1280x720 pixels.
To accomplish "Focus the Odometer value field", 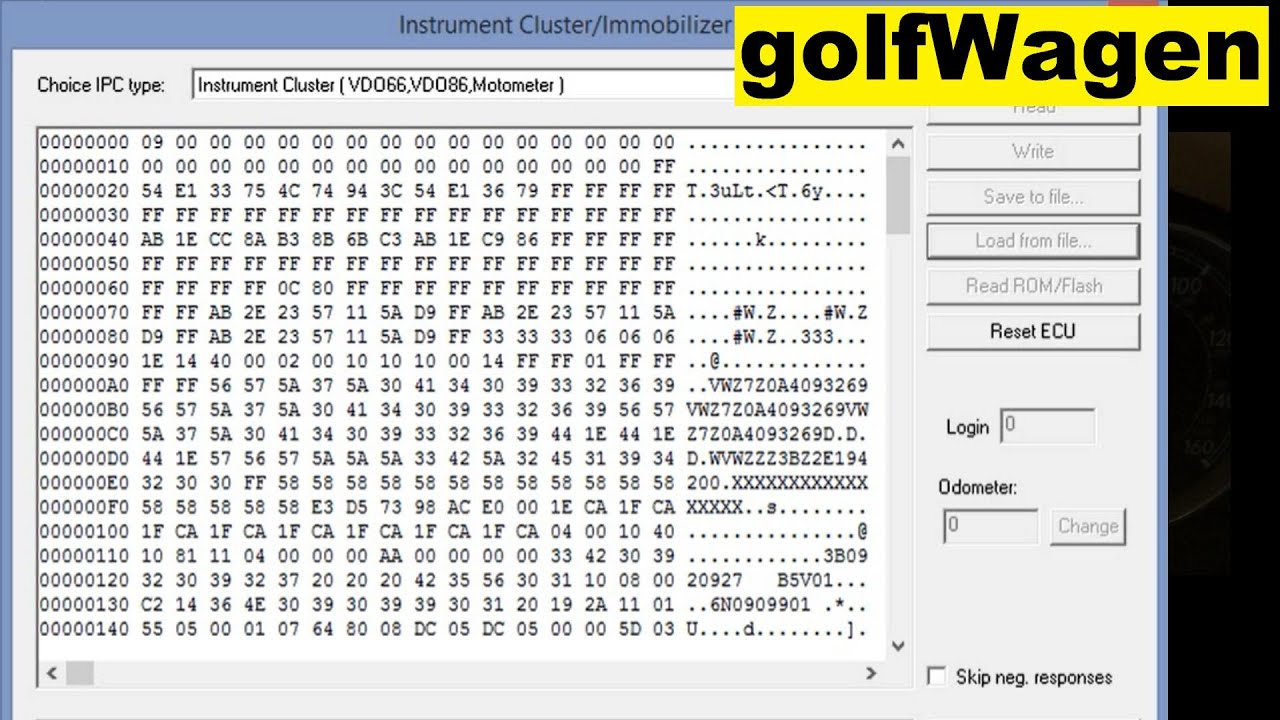I will pos(991,526).
